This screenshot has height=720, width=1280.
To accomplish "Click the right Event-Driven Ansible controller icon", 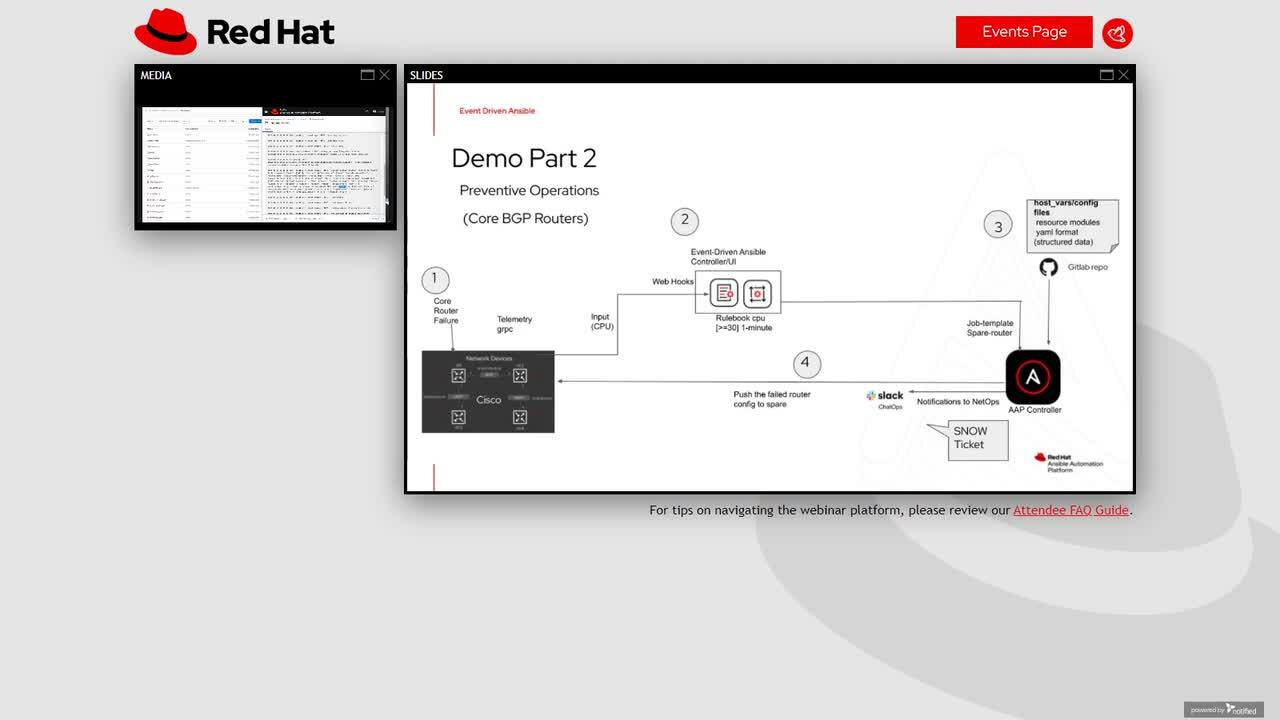I will pyautogui.click(x=757, y=293).
